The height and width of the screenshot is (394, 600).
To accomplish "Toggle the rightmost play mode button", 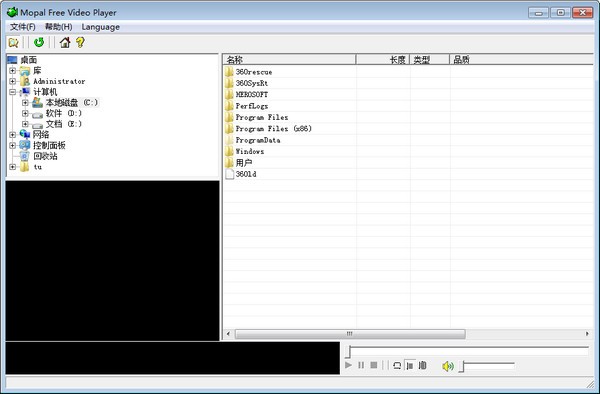I will click(422, 365).
